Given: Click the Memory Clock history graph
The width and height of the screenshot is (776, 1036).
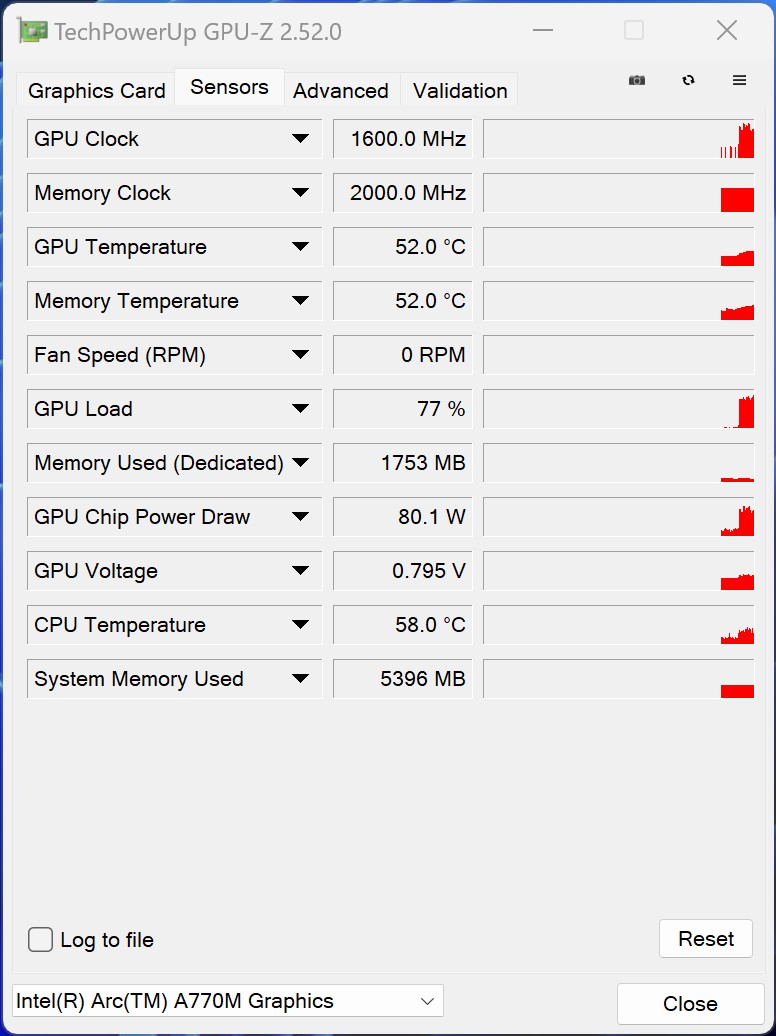Looking at the screenshot, I should tap(618, 193).
